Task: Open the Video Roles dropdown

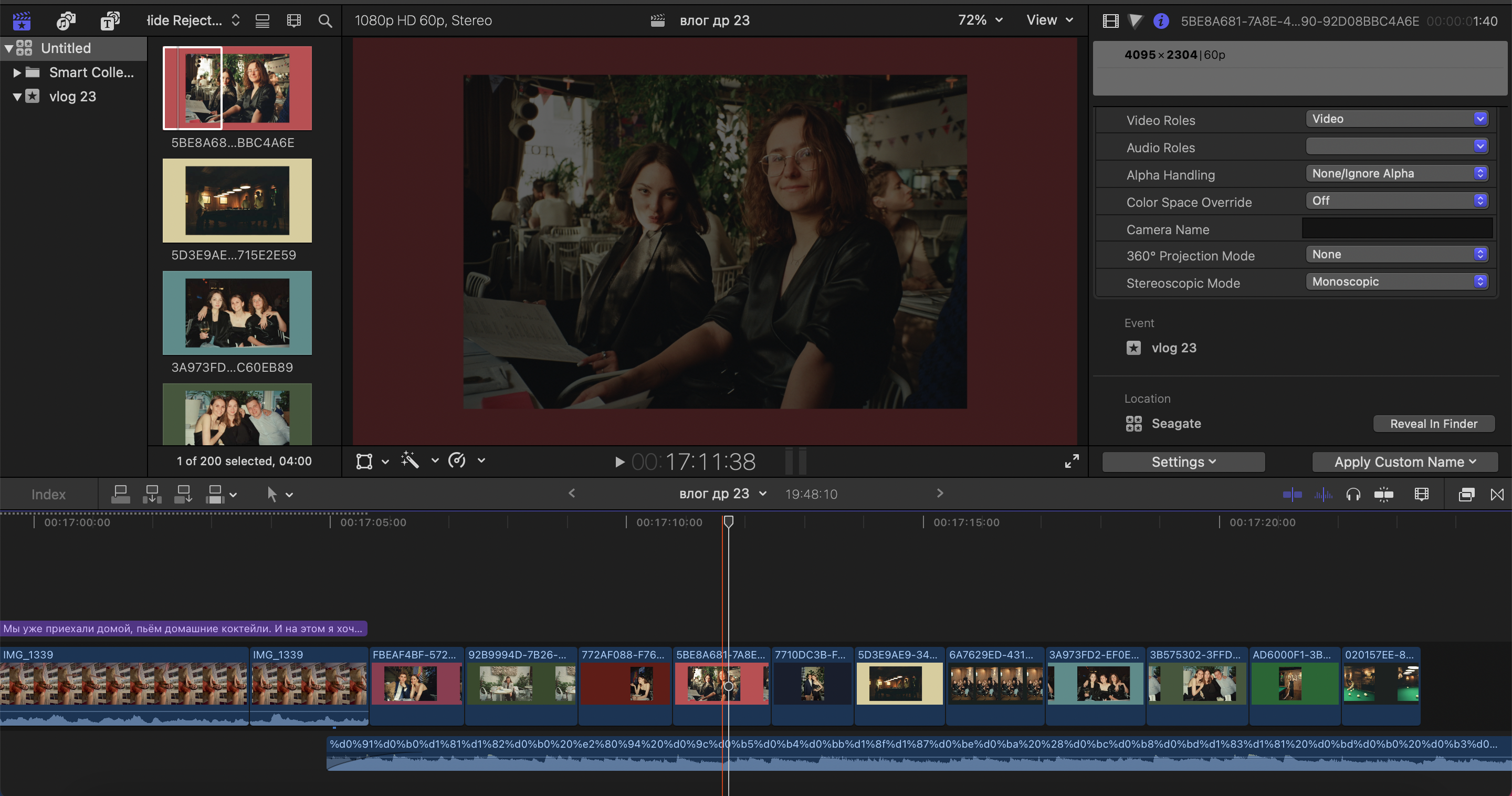Action: [1397, 119]
